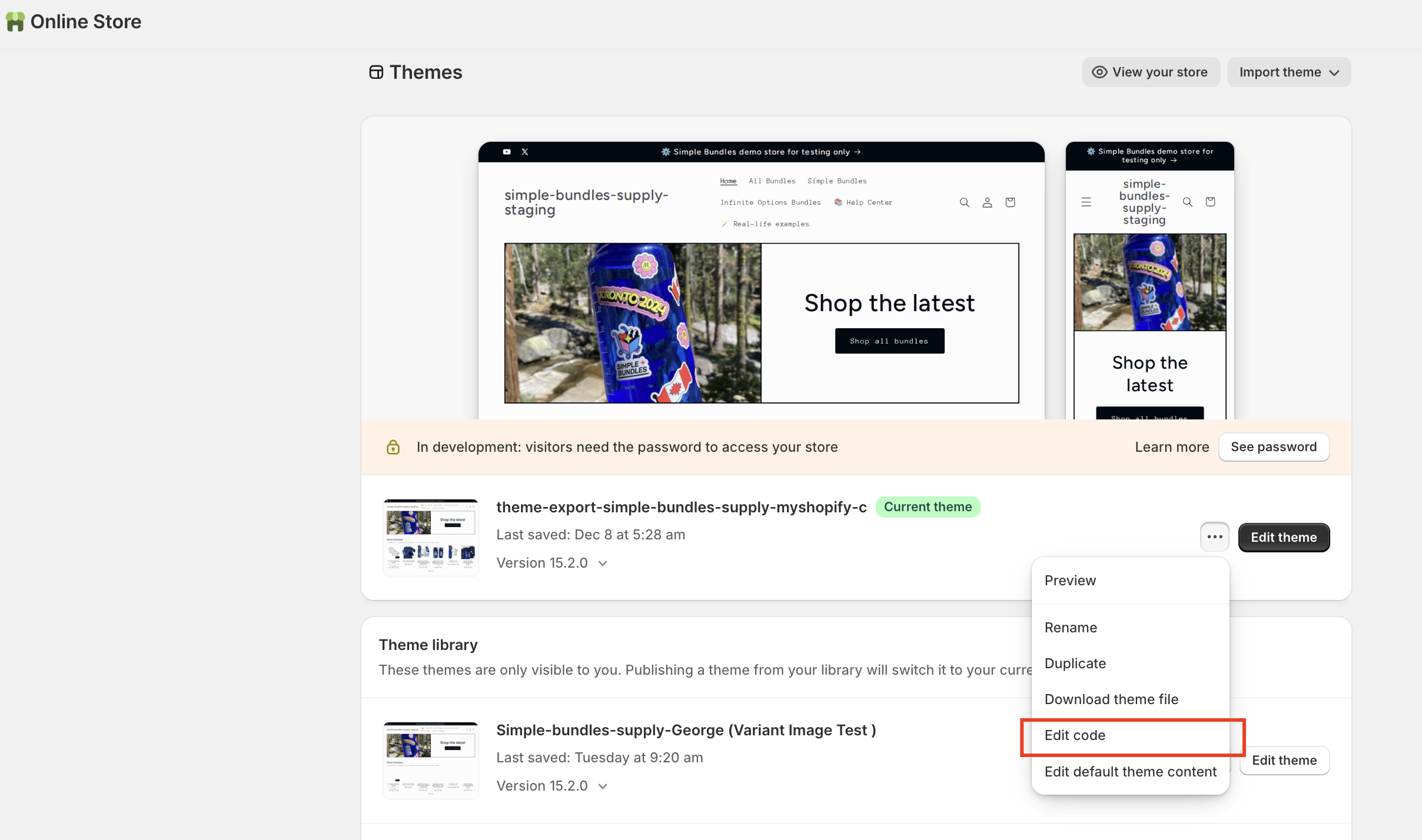Expand Version 15.2.0 for Simple-bundles-supply-George theme
1422x840 pixels.
coord(551,786)
